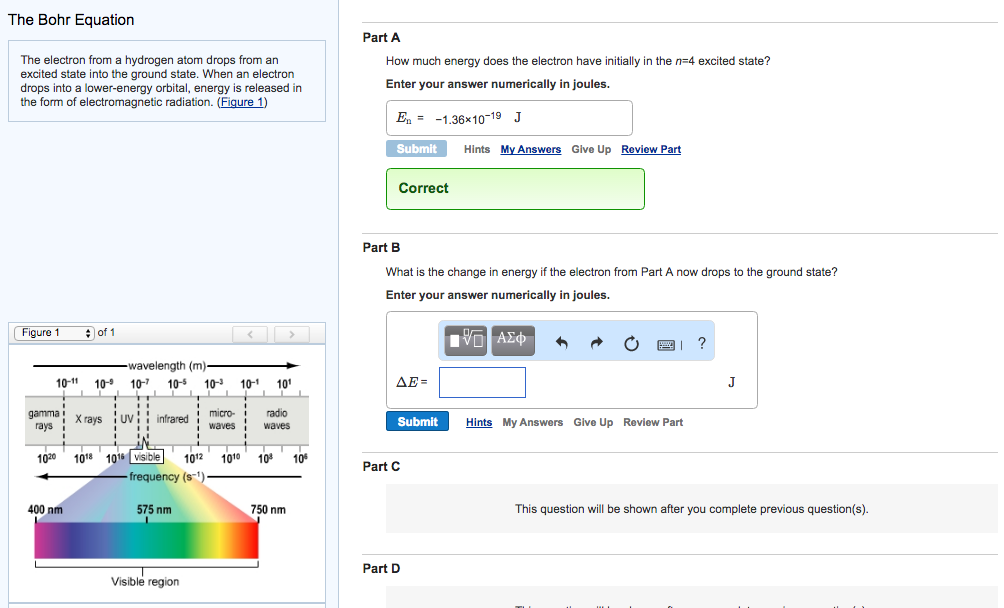Click the question mark help icon

point(702,344)
